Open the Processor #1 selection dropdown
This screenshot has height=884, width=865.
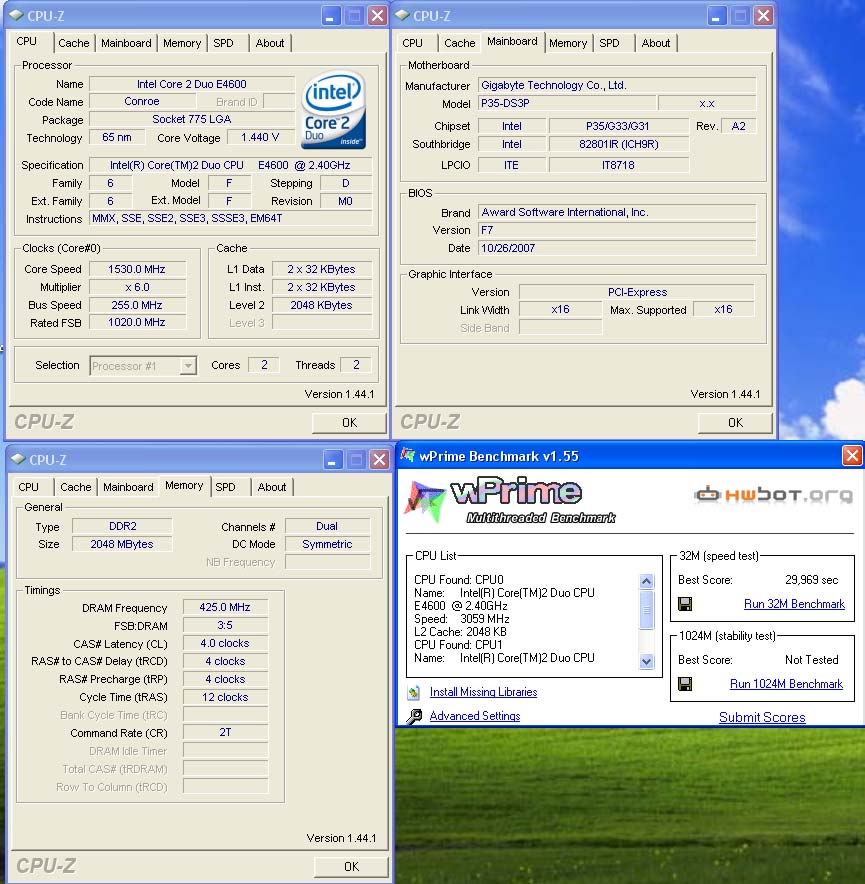click(x=188, y=366)
